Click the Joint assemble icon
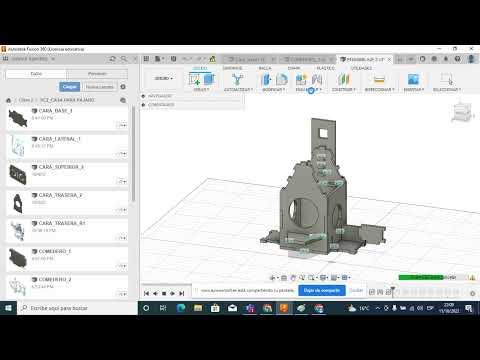The height and width of the screenshot is (360, 480). pos(317,79)
